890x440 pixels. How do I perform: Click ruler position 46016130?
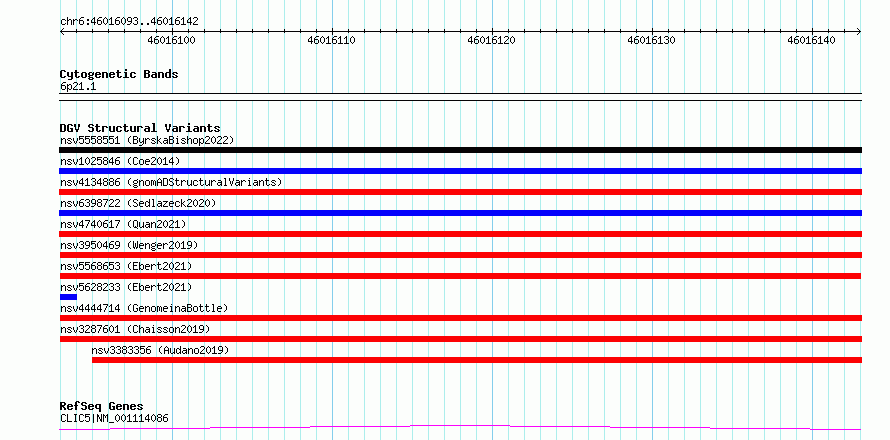(652, 41)
